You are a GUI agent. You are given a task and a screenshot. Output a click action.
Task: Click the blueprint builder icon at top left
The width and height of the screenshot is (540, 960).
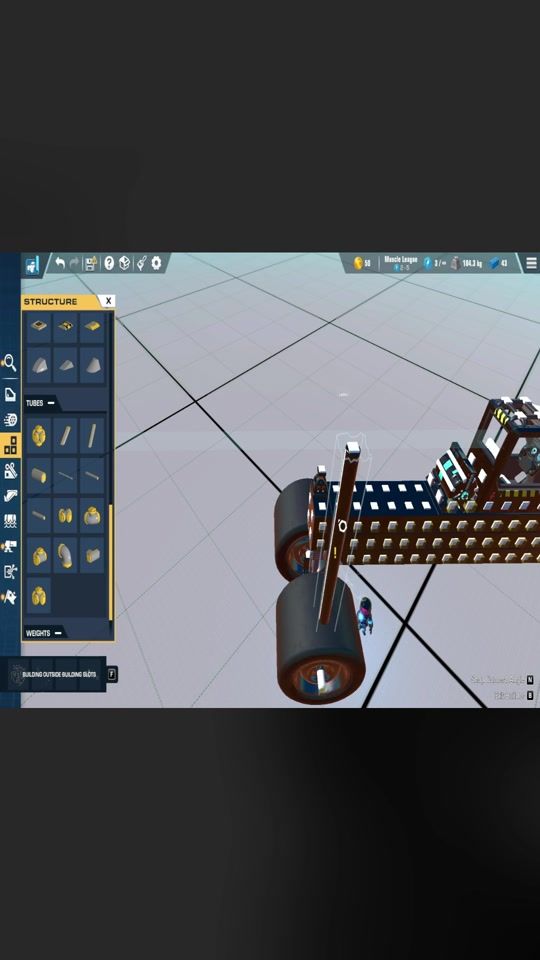tap(32, 264)
